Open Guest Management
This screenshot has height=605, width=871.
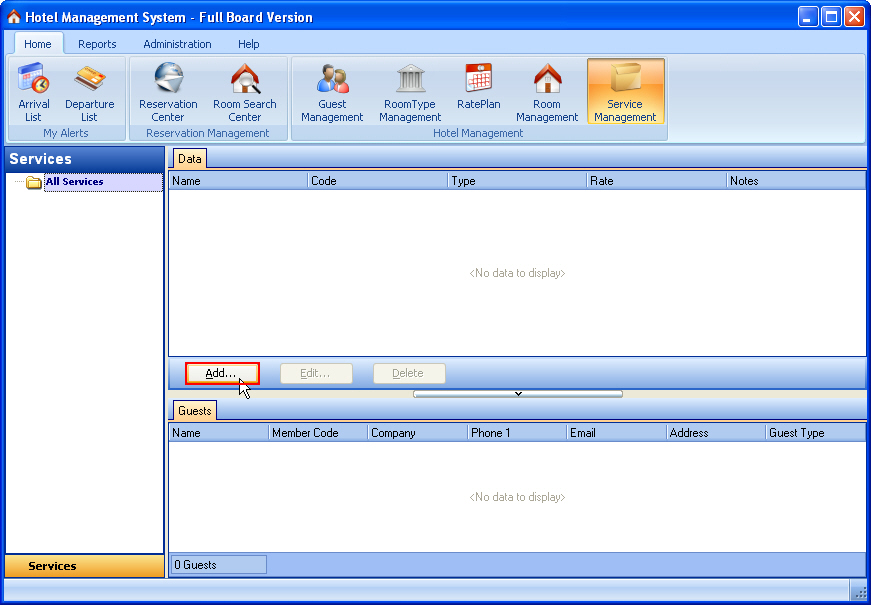click(x=332, y=92)
